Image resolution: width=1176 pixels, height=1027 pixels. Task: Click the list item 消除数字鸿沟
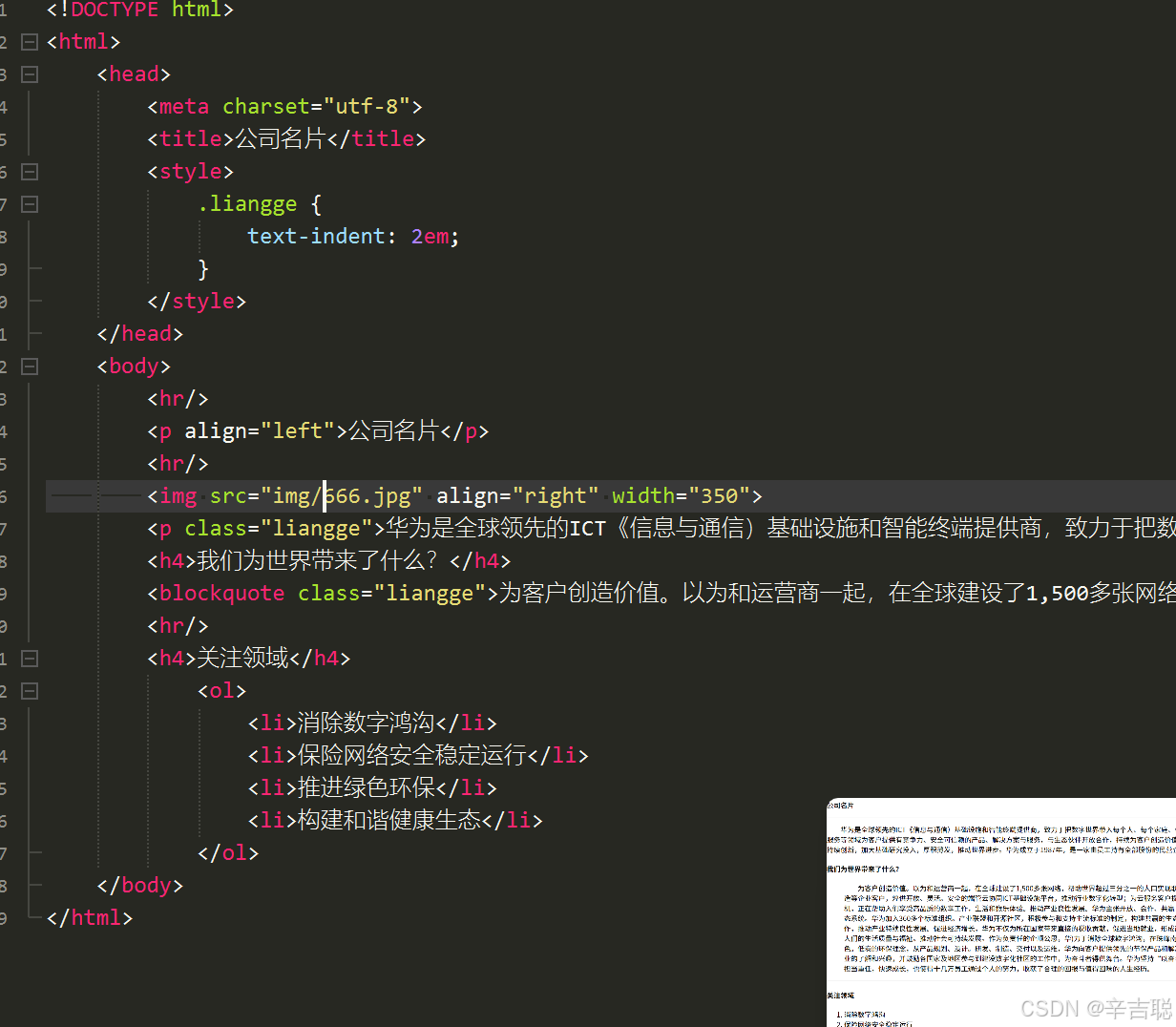pyautogui.click(x=367, y=723)
